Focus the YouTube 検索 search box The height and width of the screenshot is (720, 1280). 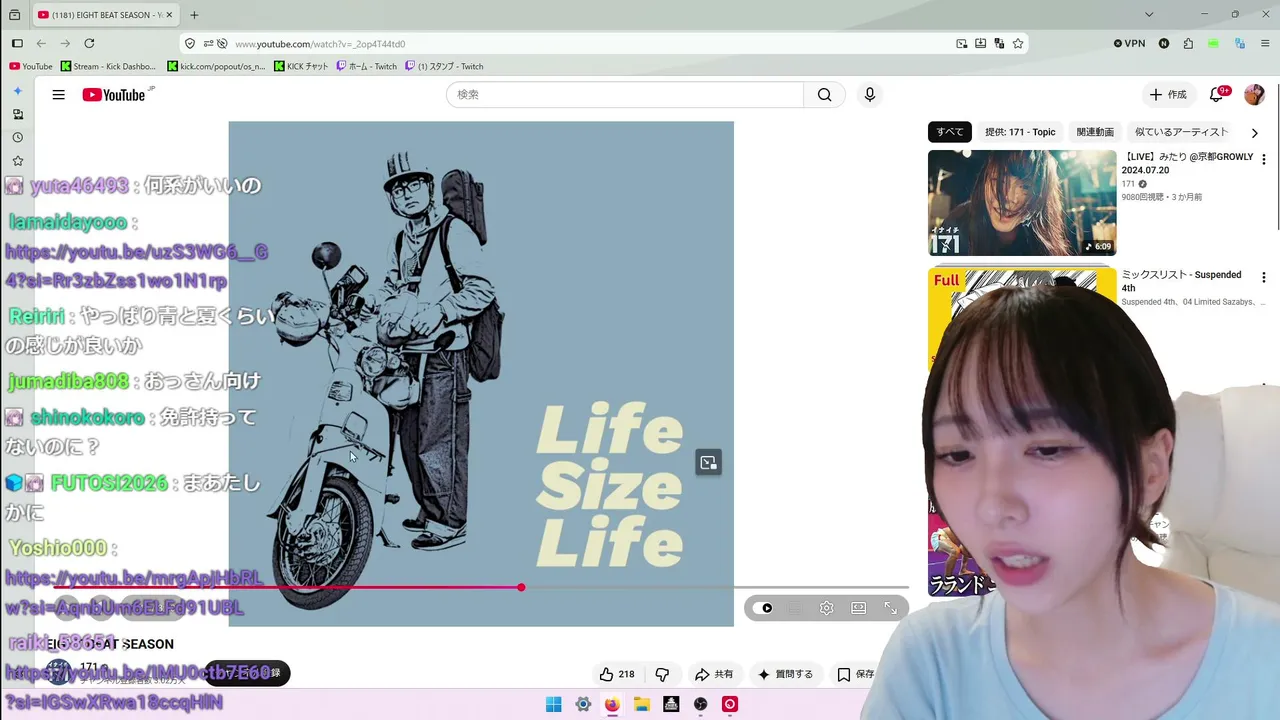coord(625,95)
